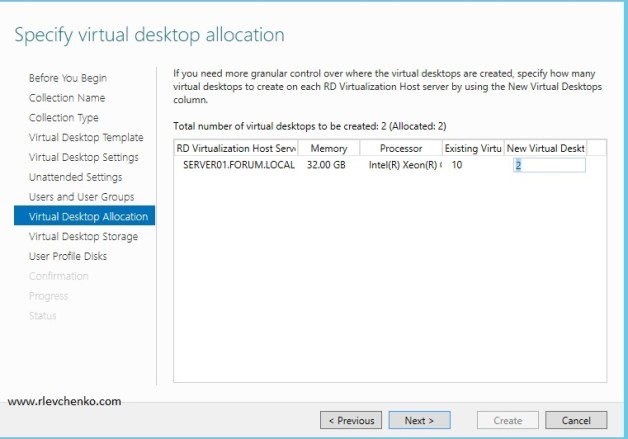Open the Virtual Desktop Storage step
The image size is (628, 439).
click(x=83, y=237)
